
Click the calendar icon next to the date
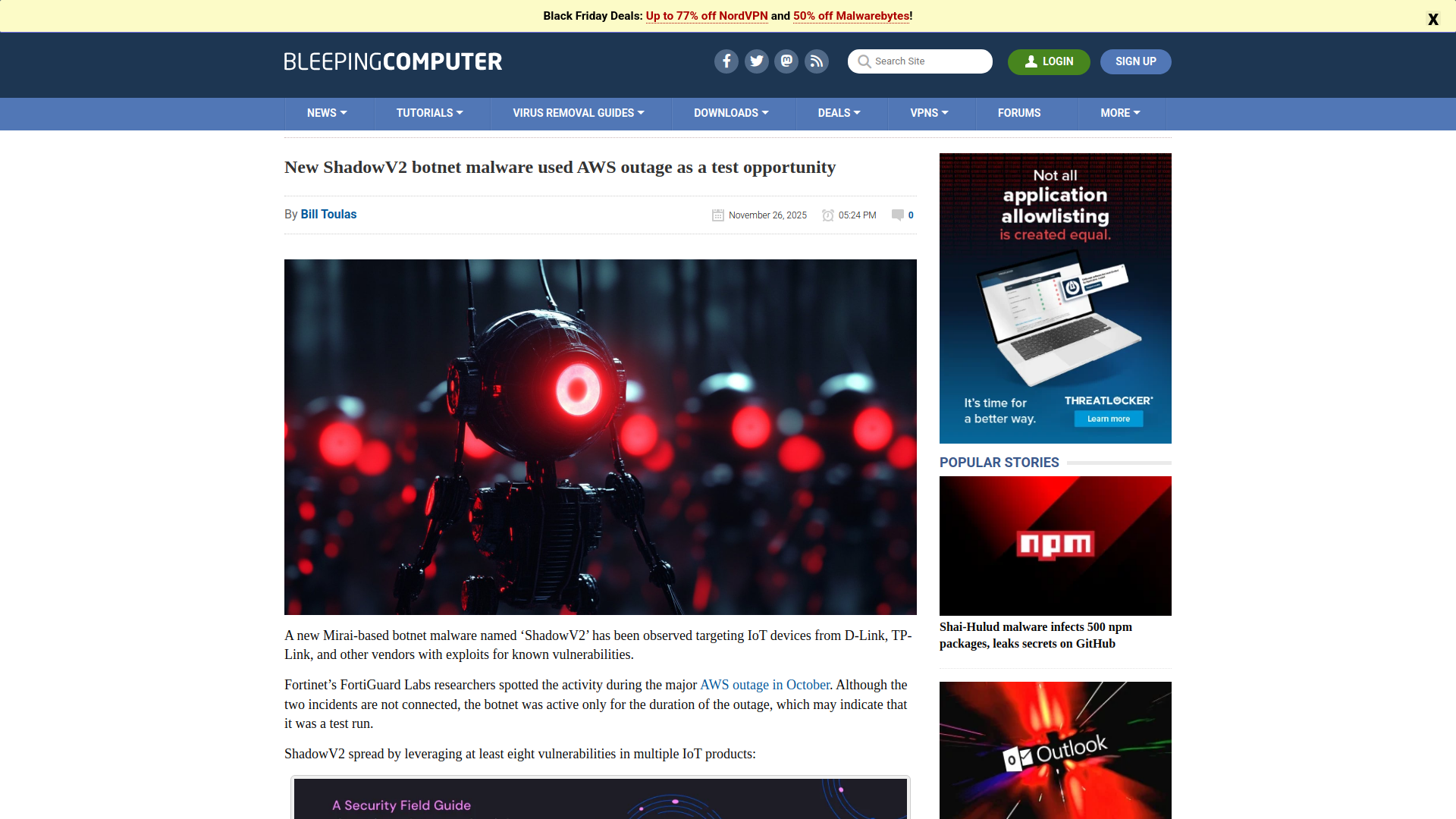[x=717, y=215]
